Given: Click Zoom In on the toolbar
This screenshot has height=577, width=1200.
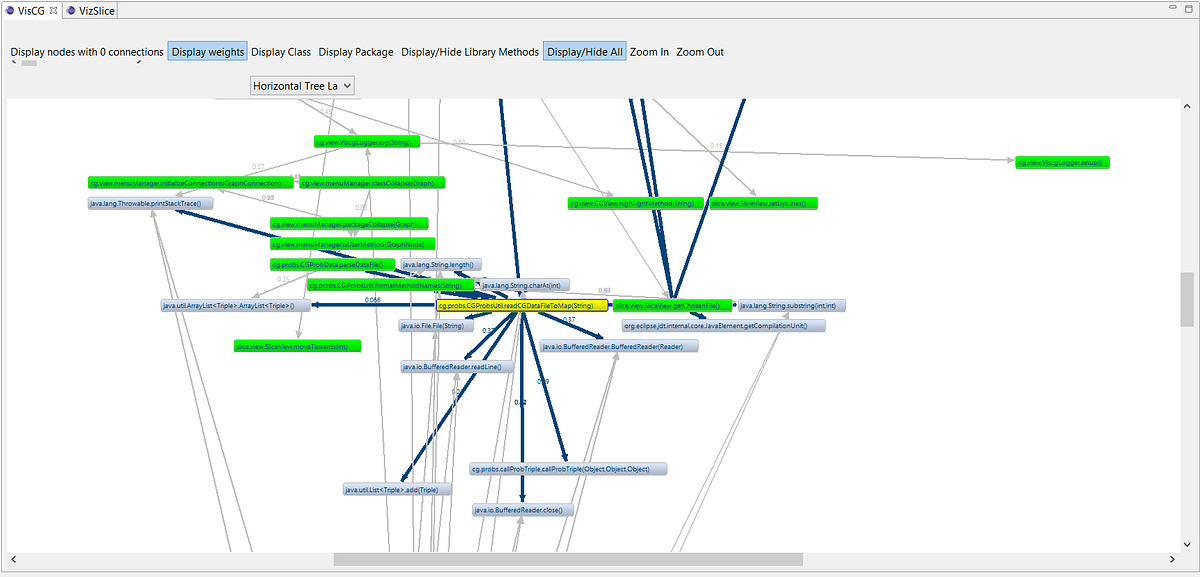Looking at the screenshot, I should click(648, 51).
